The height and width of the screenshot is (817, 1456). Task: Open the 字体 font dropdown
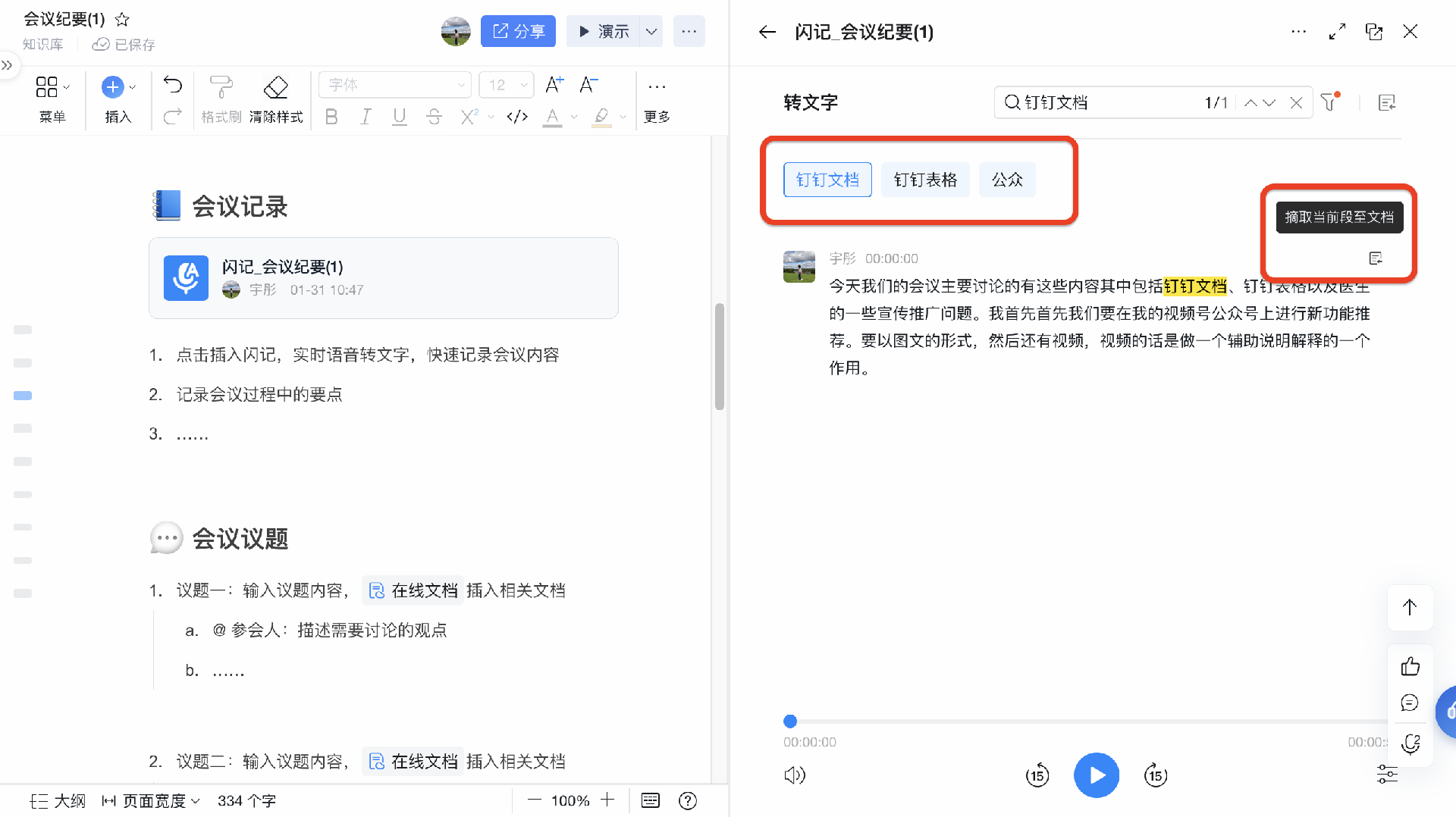[x=395, y=85]
